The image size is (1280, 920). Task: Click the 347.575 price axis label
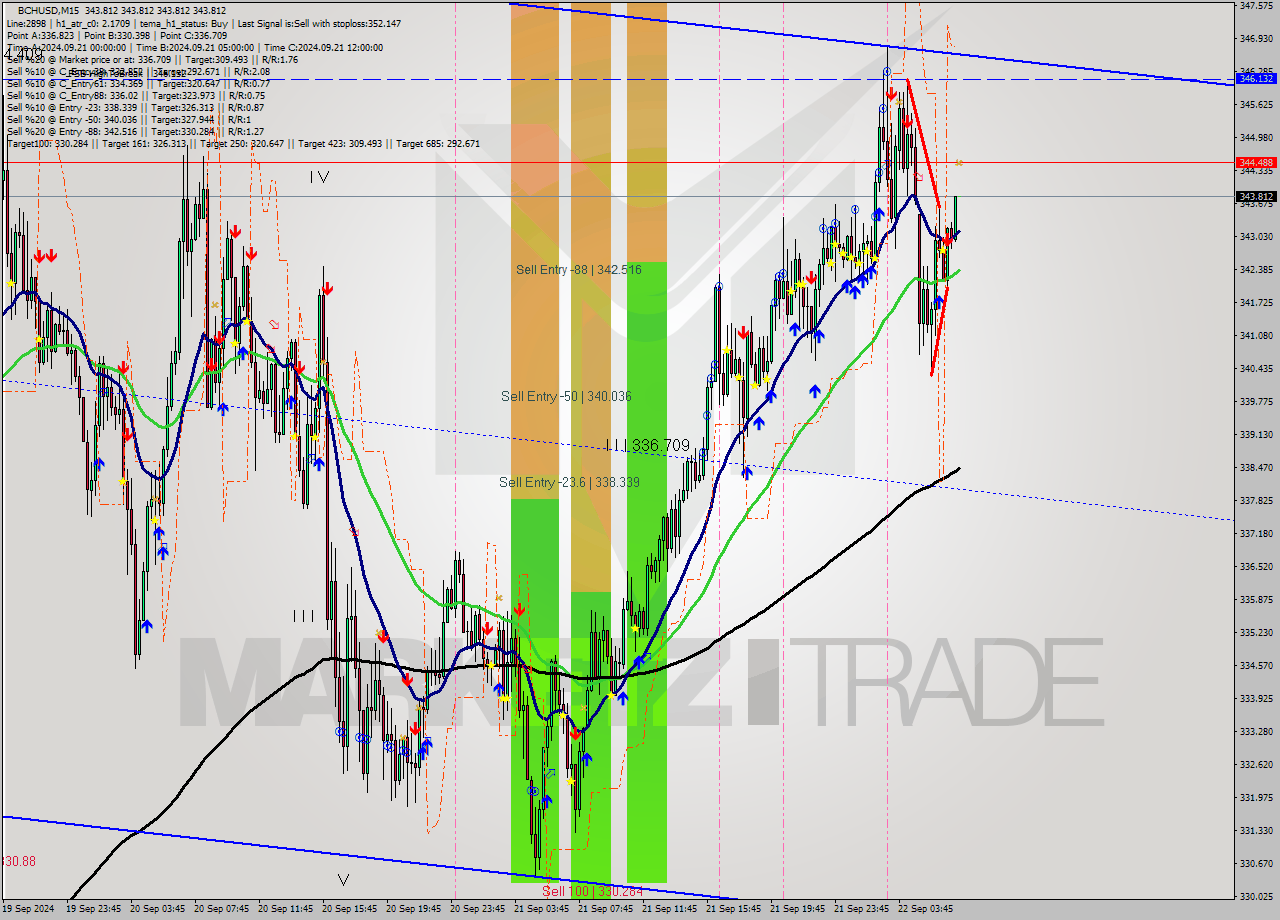(1255, 5)
